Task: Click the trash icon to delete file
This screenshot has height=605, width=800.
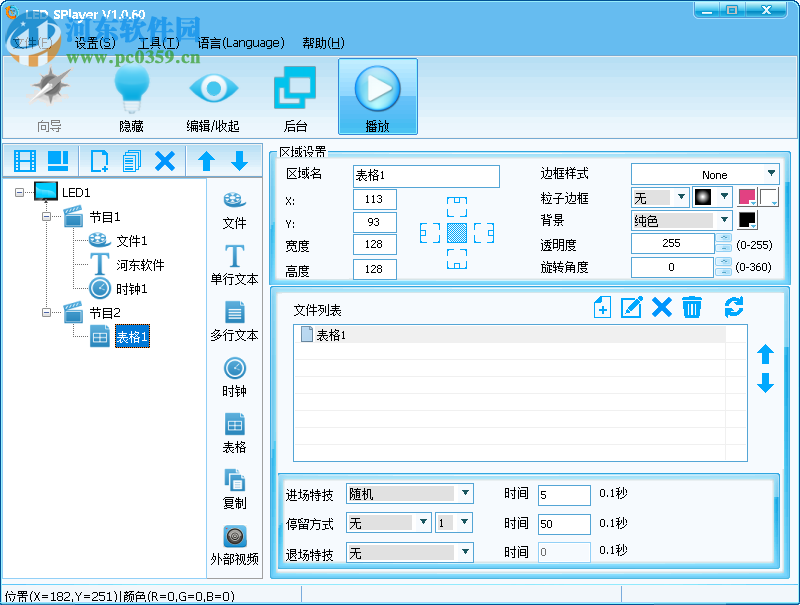Action: pos(691,308)
